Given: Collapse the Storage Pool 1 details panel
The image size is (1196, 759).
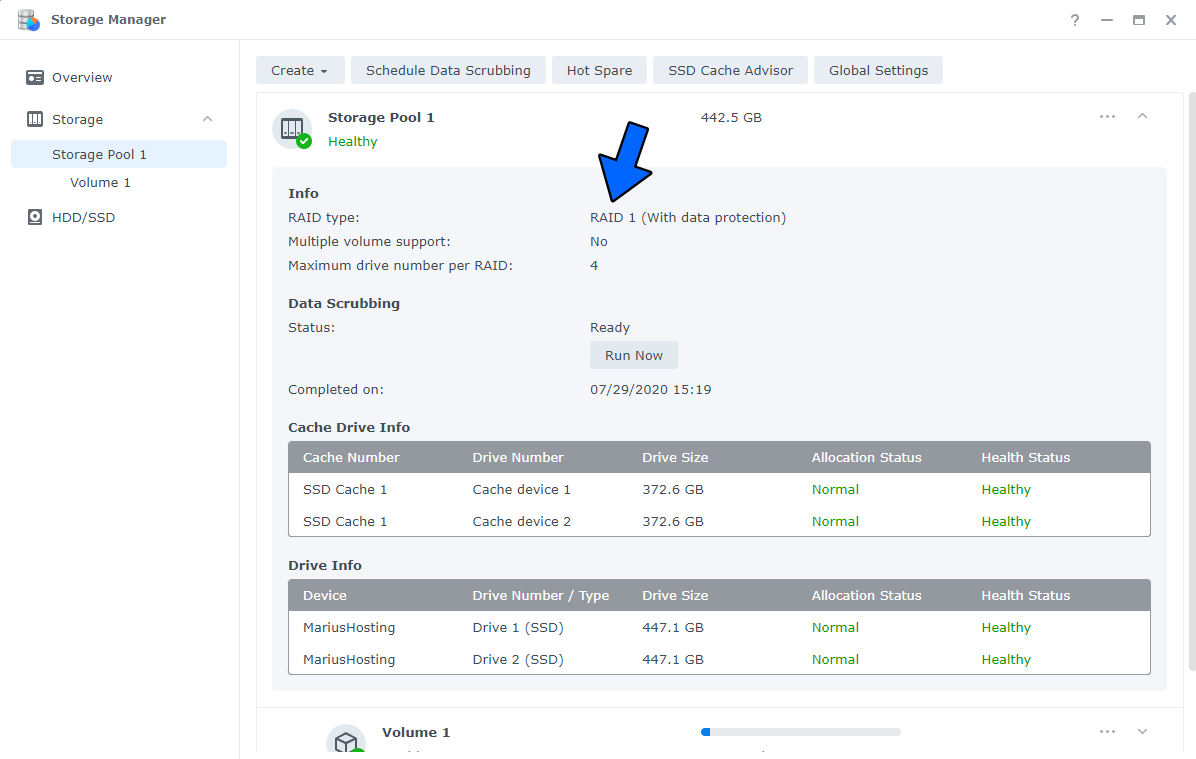Looking at the screenshot, I should (x=1143, y=116).
